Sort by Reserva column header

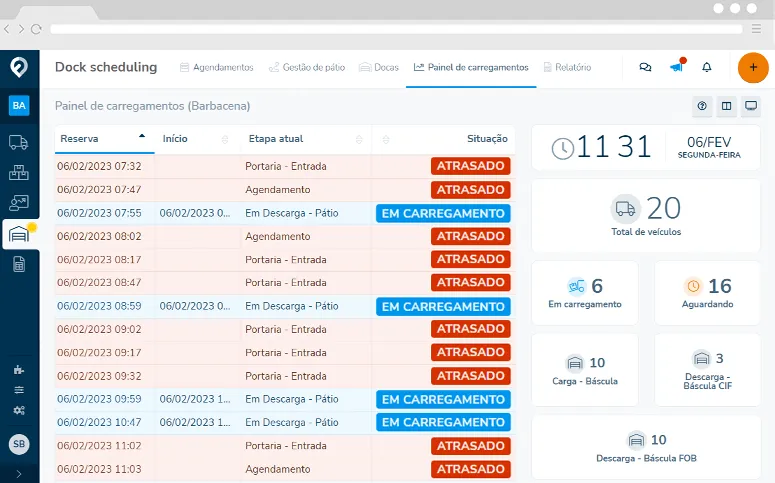tap(104, 139)
